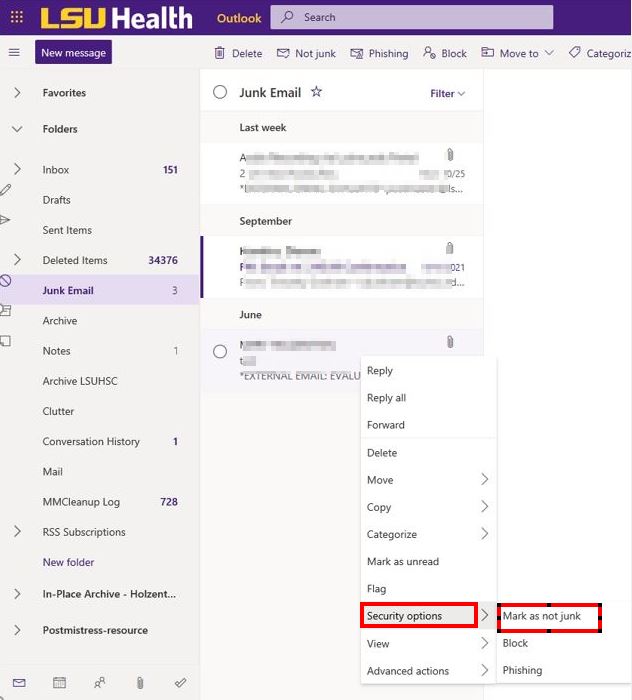Open the app launcher waffle icon
632x700 pixels.
click(16, 17)
